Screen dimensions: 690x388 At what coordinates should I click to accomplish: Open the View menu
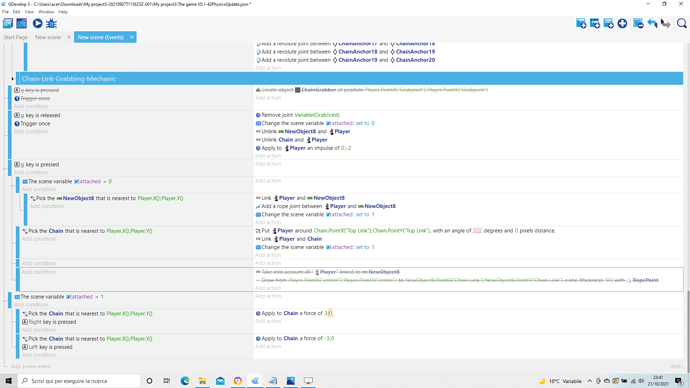tap(29, 12)
